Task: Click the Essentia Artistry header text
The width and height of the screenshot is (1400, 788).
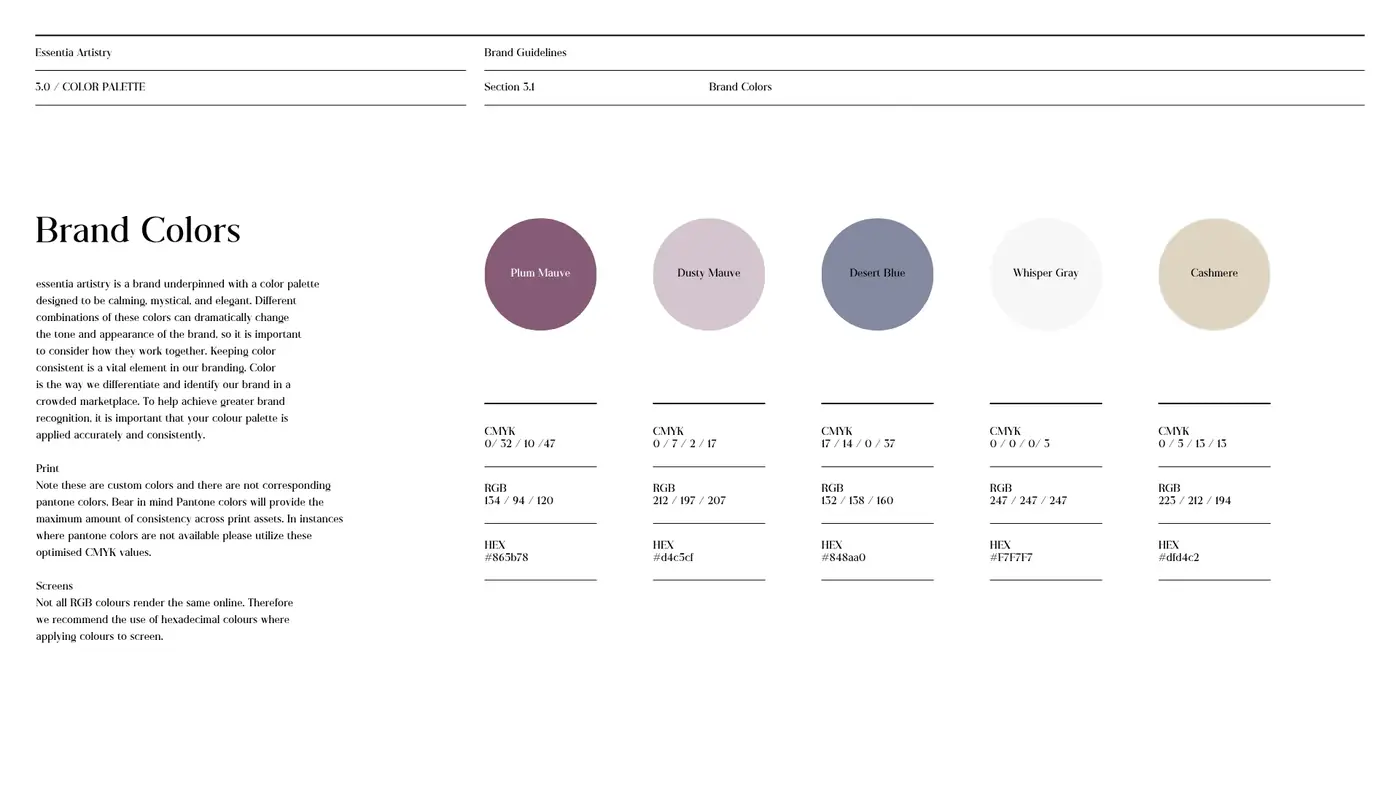Action: tap(73, 53)
